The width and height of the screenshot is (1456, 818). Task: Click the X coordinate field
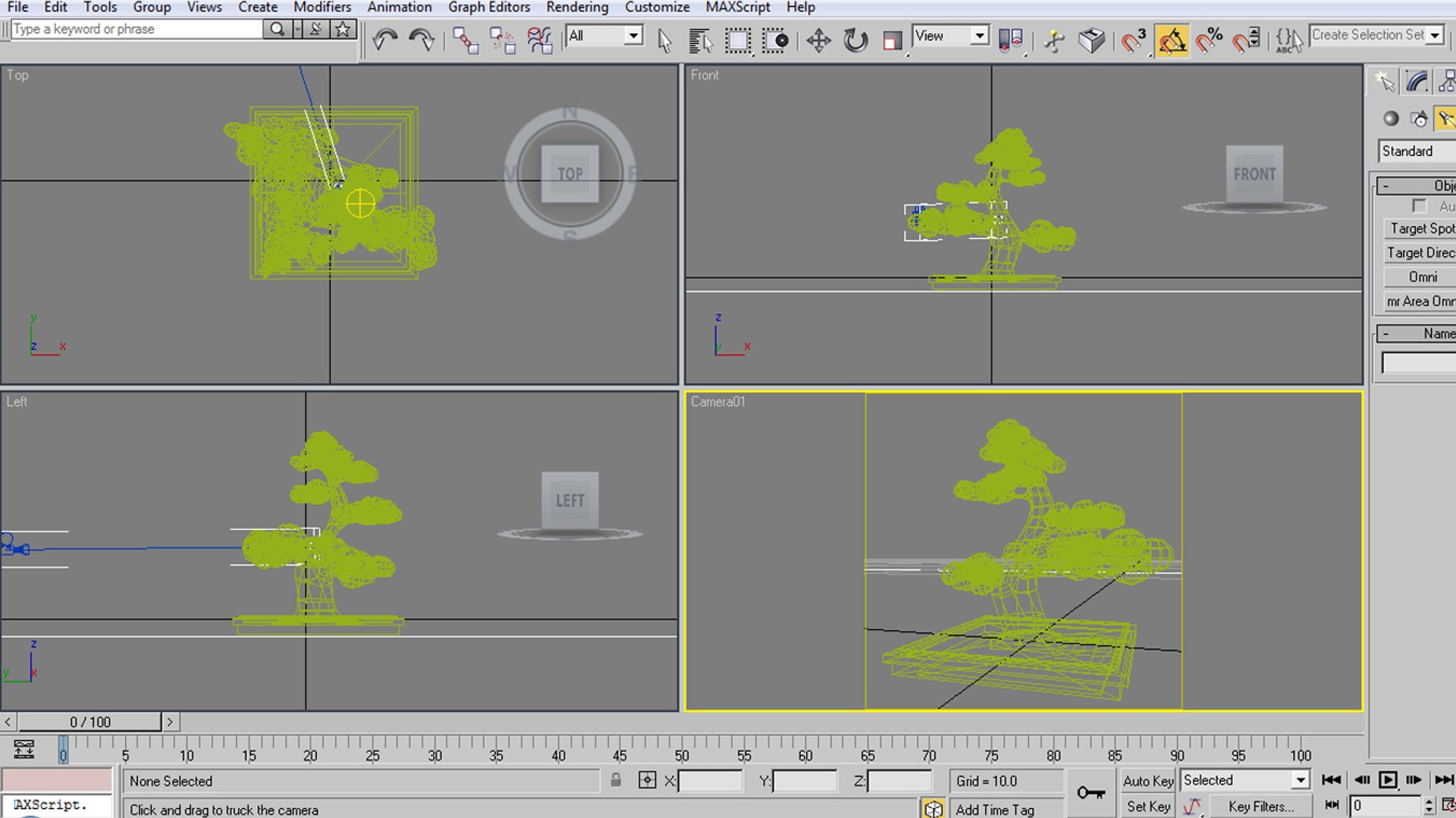pyautogui.click(x=711, y=781)
